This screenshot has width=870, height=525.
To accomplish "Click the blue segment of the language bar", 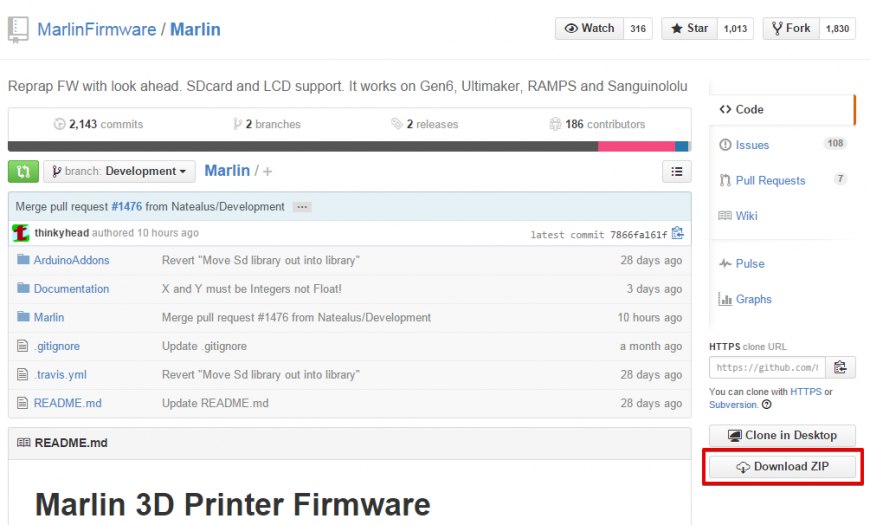I will pos(682,147).
